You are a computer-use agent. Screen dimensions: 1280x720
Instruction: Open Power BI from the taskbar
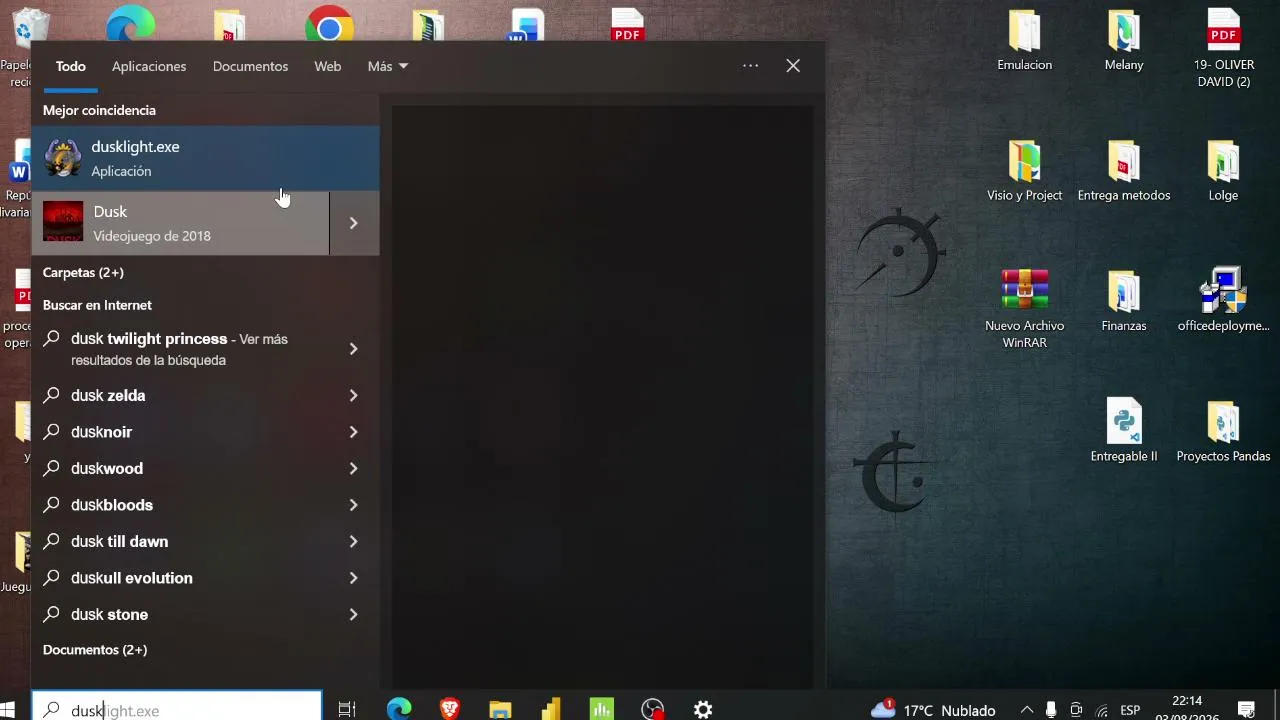(x=551, y=709)
